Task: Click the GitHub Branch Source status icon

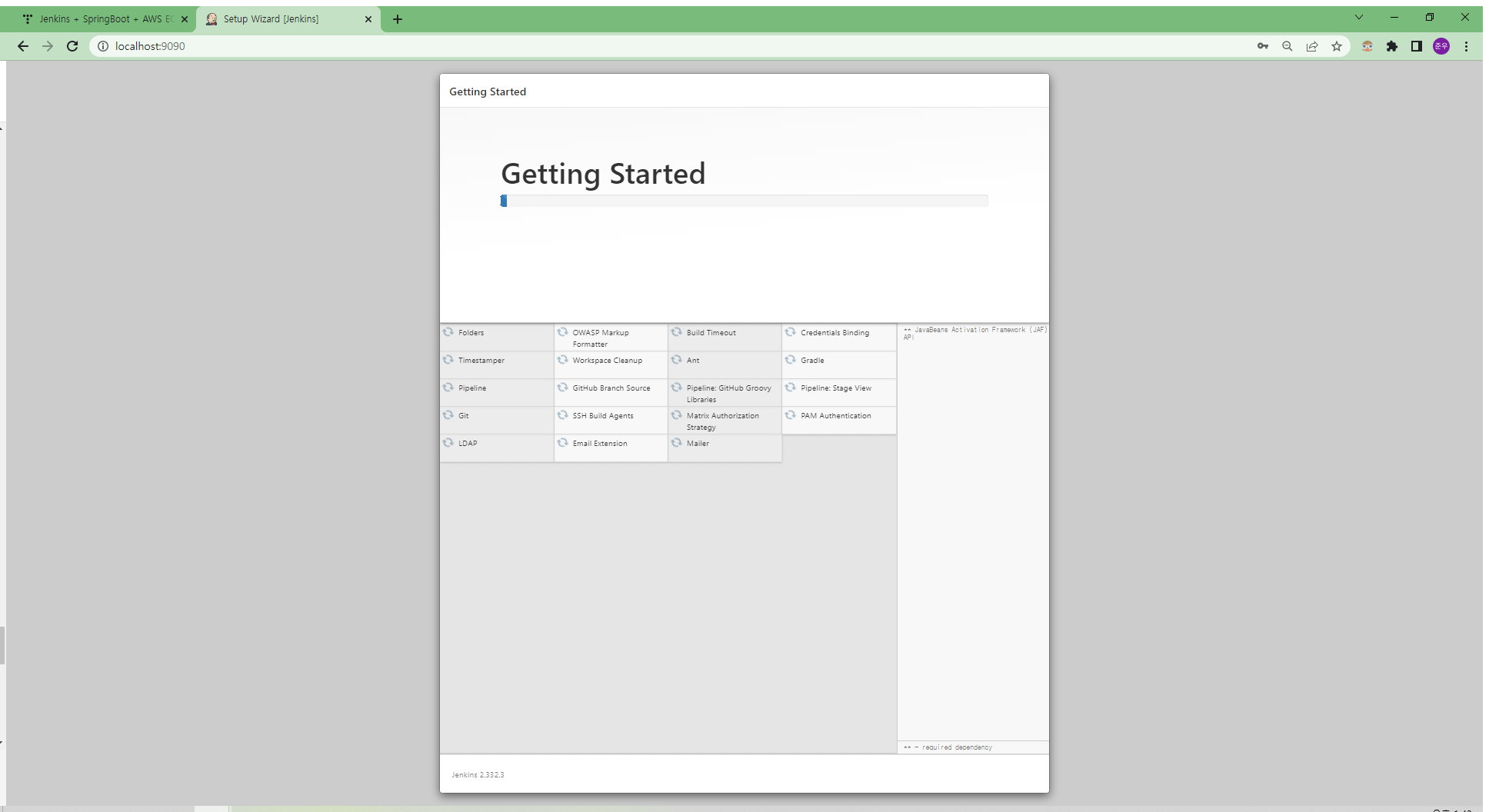Action: point(562,388)
